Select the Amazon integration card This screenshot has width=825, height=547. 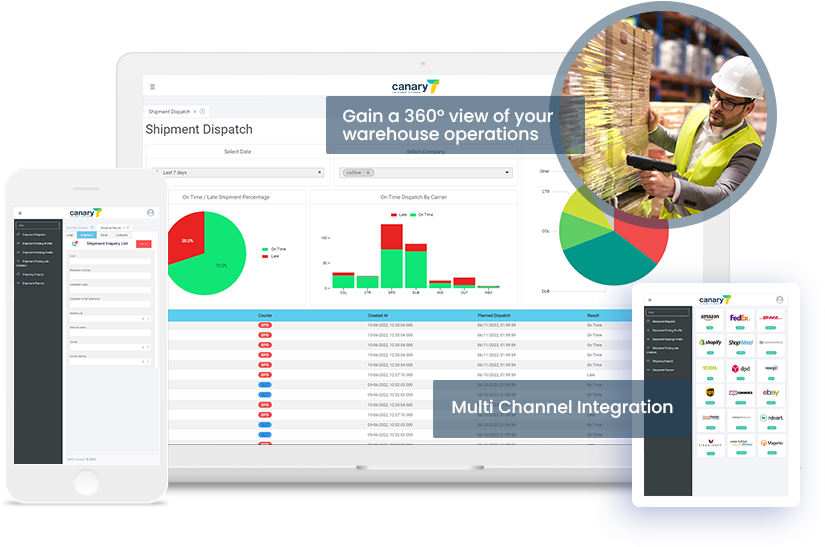pos(710,320)
